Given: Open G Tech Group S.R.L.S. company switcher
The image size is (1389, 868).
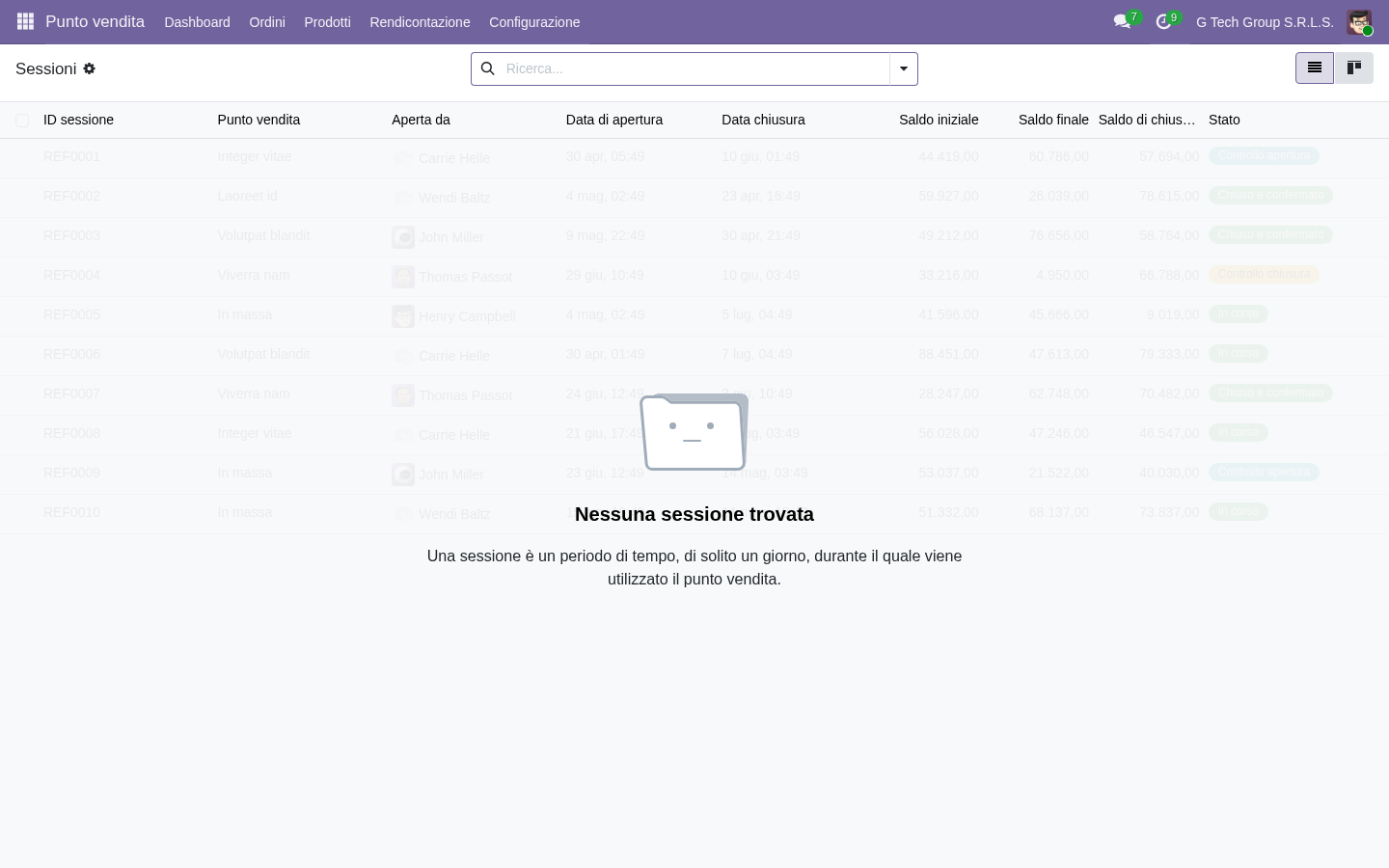Looking at the screenshot, I should point(1265,22).
